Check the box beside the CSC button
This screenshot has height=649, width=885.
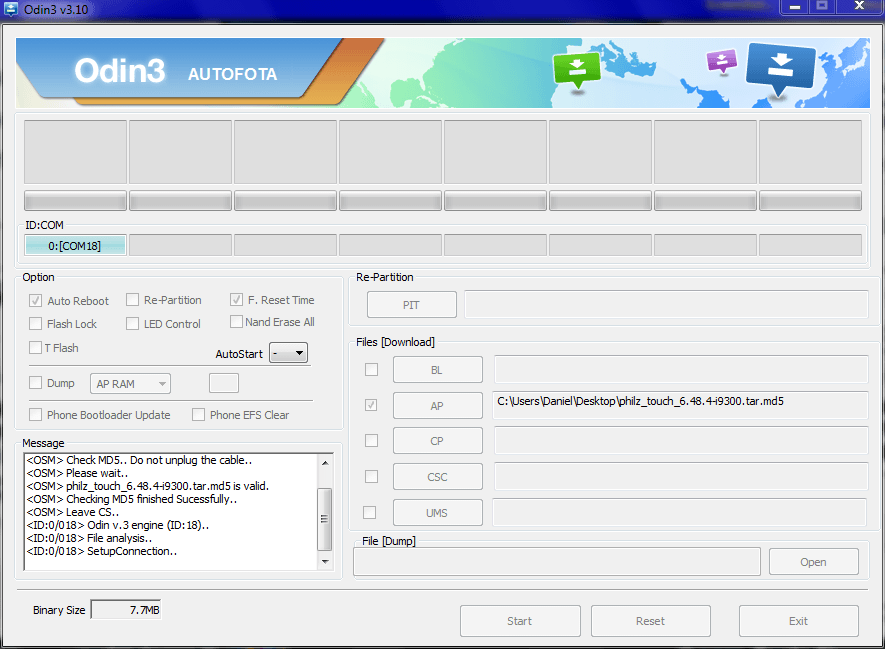[x=371, y=476]
